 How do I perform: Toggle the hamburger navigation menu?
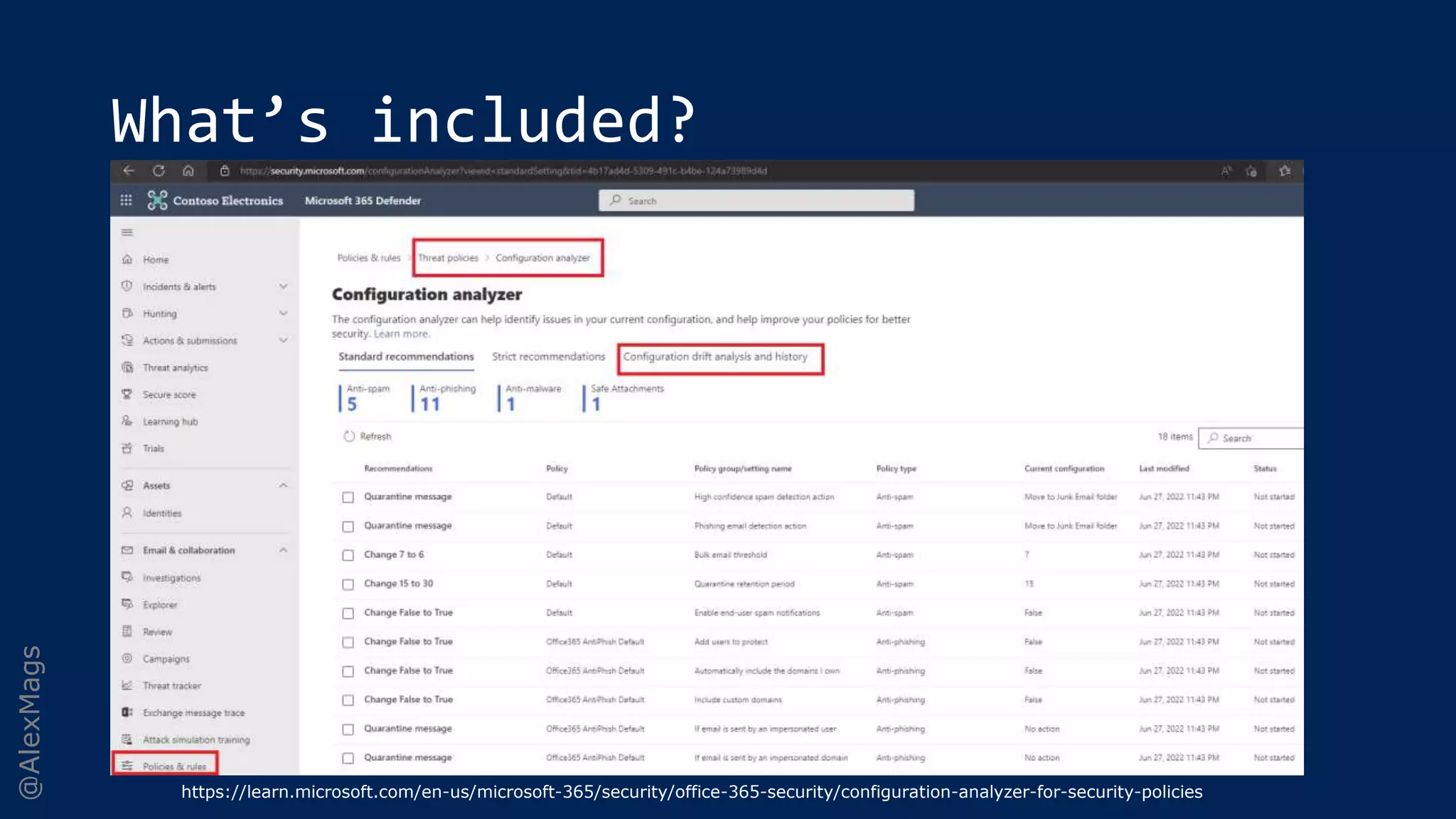coord(127,232)
